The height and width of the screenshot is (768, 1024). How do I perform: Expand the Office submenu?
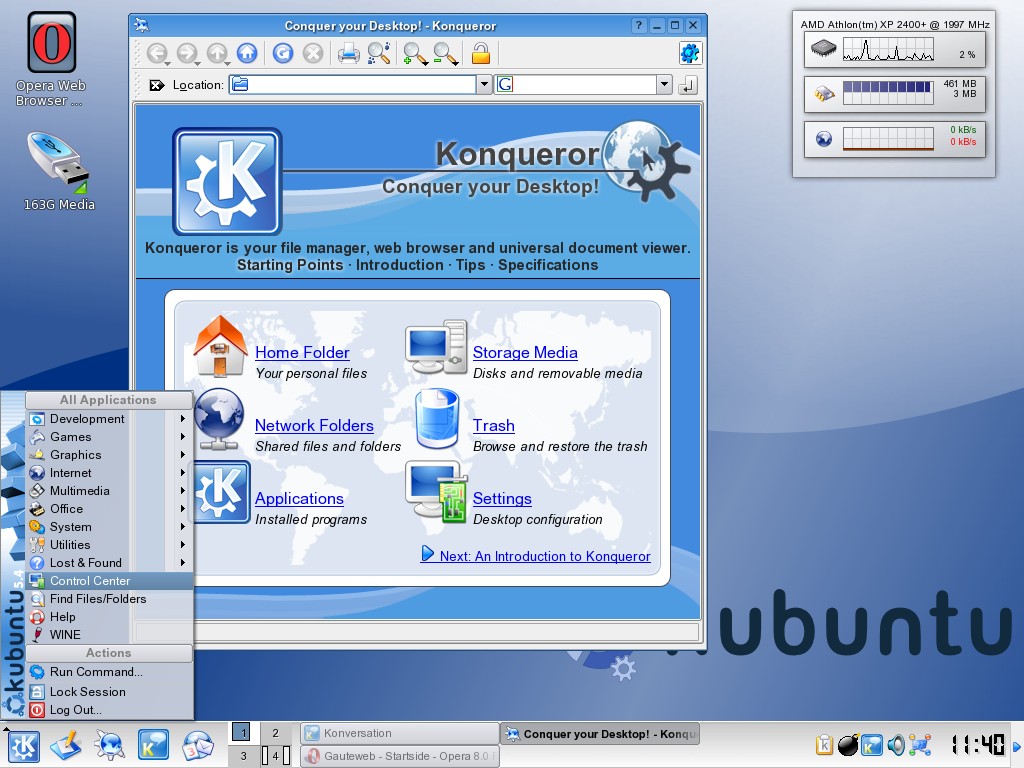pos(109,509)
